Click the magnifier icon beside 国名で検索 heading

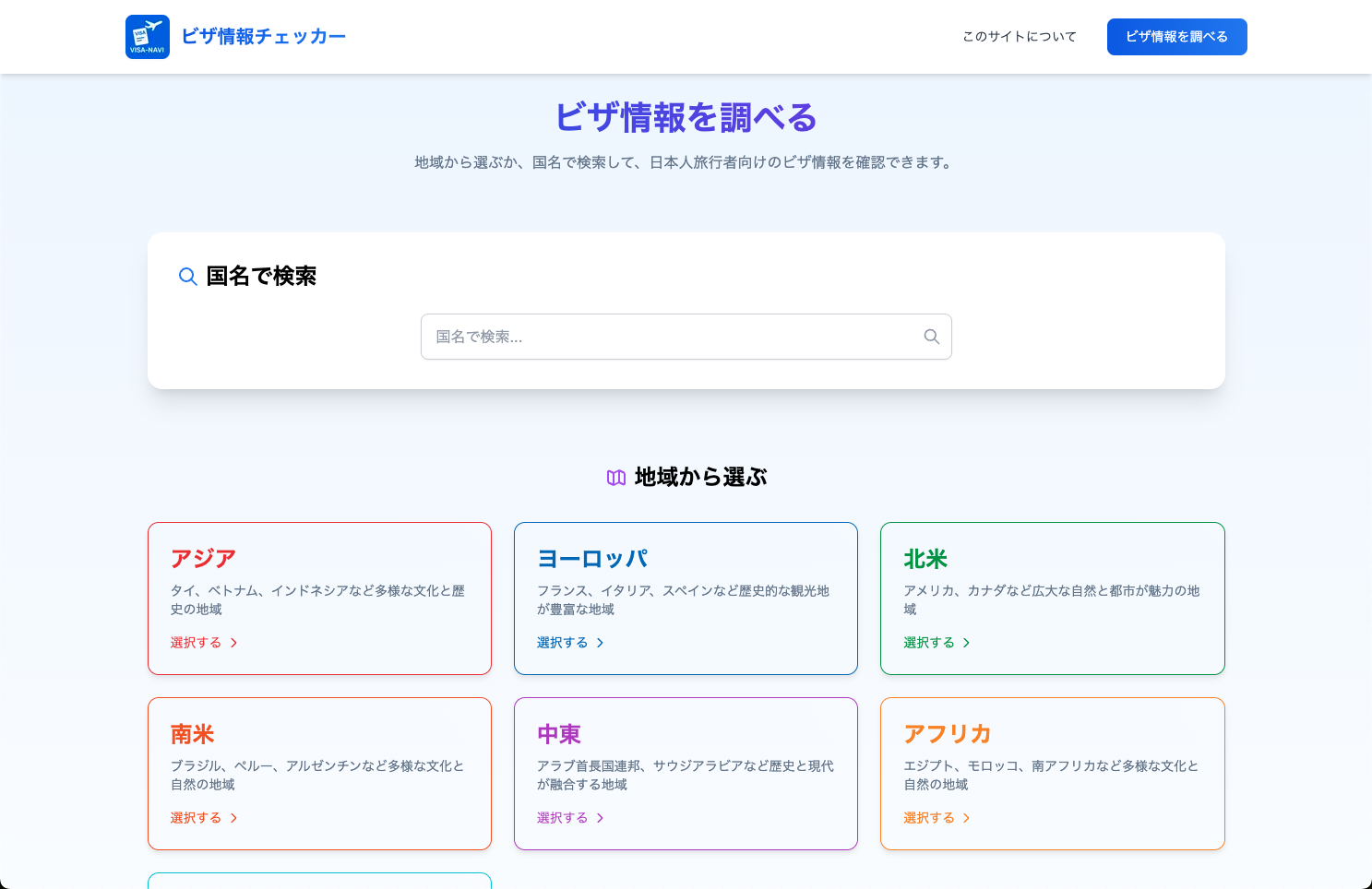187,277
